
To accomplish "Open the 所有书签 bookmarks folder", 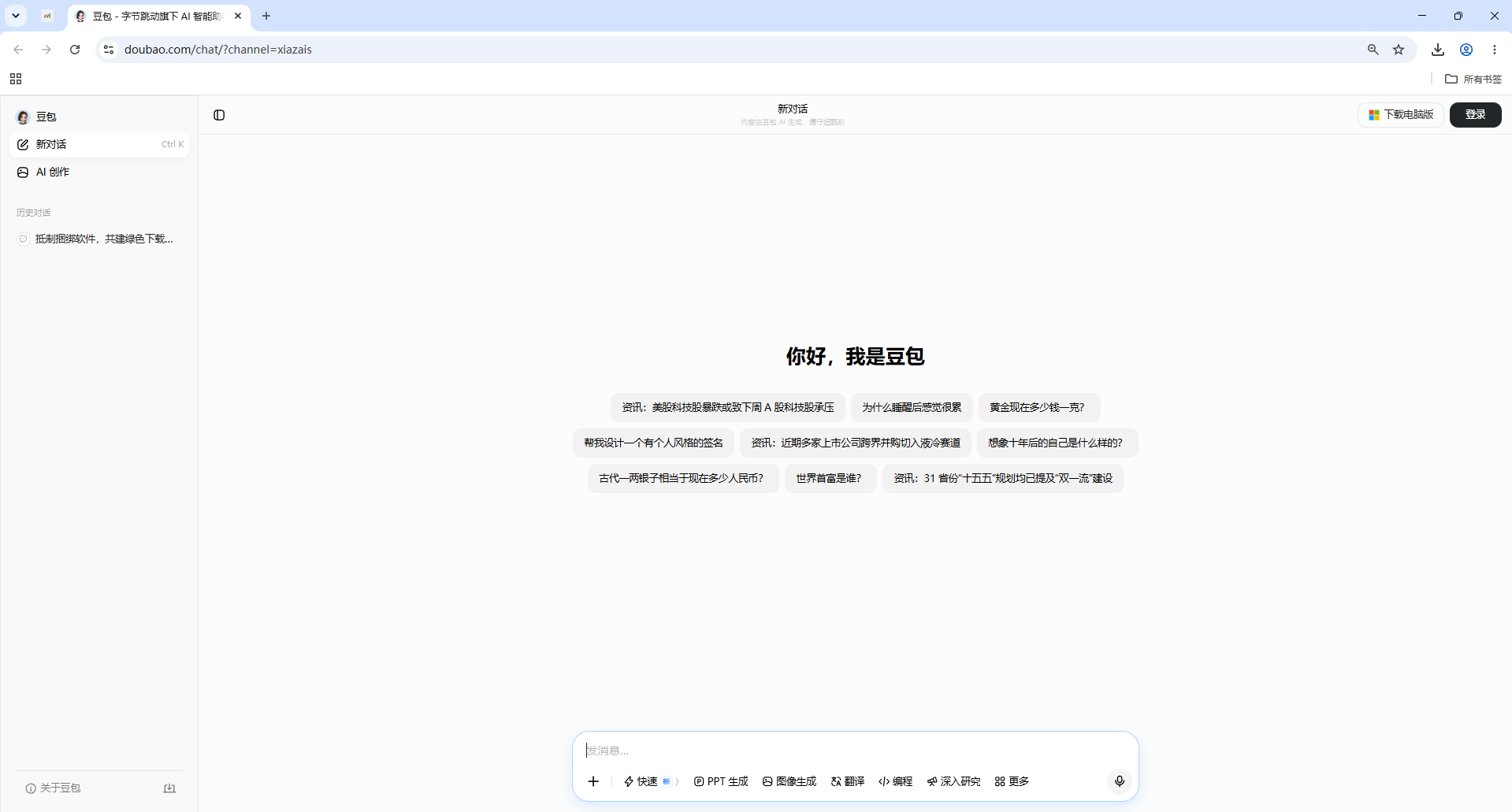I will click(1473, 79).
